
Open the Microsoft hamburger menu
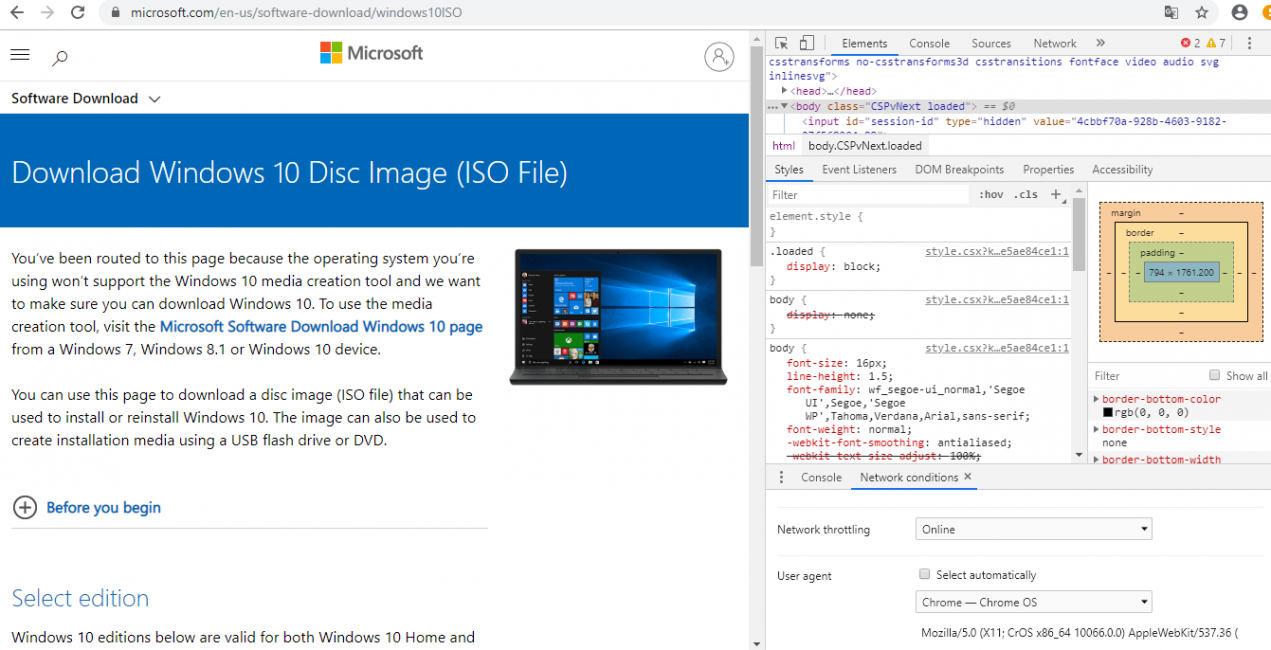20,55
